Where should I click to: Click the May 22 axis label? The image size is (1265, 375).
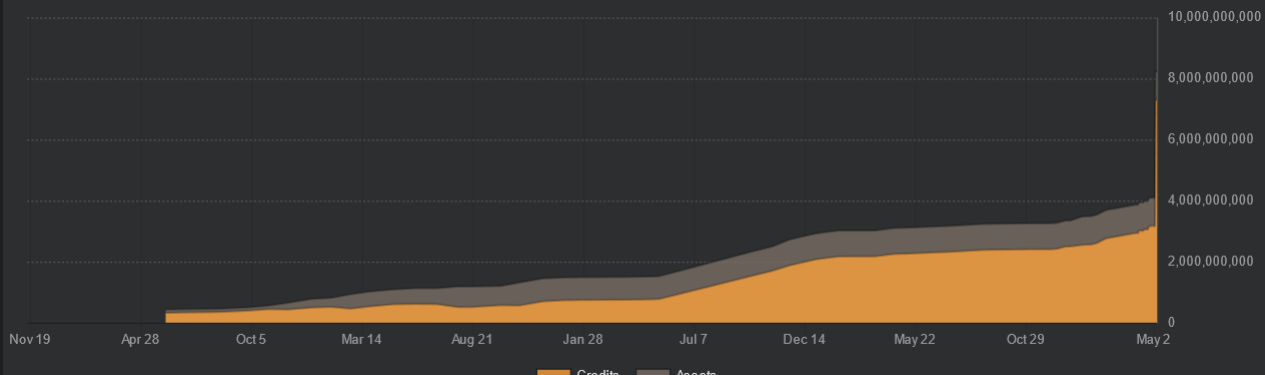914,340
